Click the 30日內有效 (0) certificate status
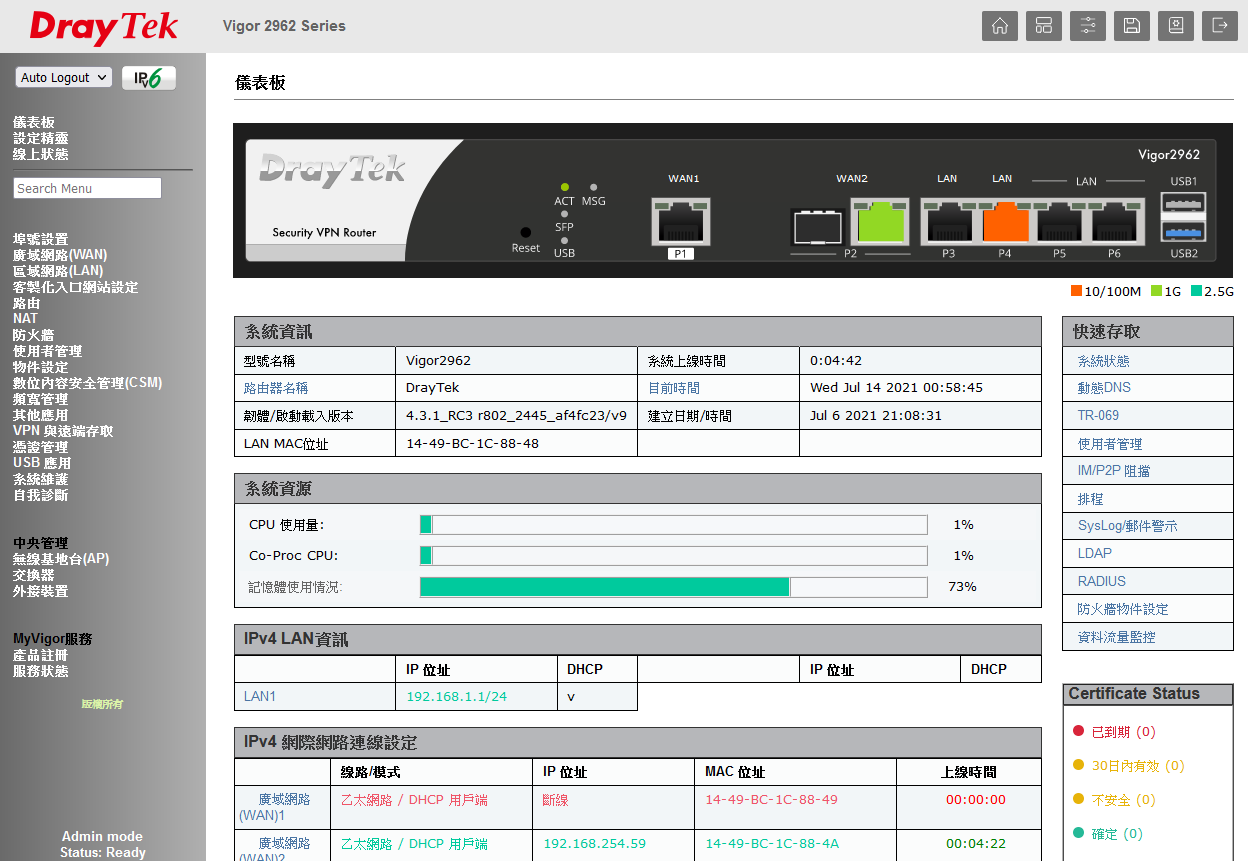The height and width of the screenshot is (861, 1248). pos(1138,766)
